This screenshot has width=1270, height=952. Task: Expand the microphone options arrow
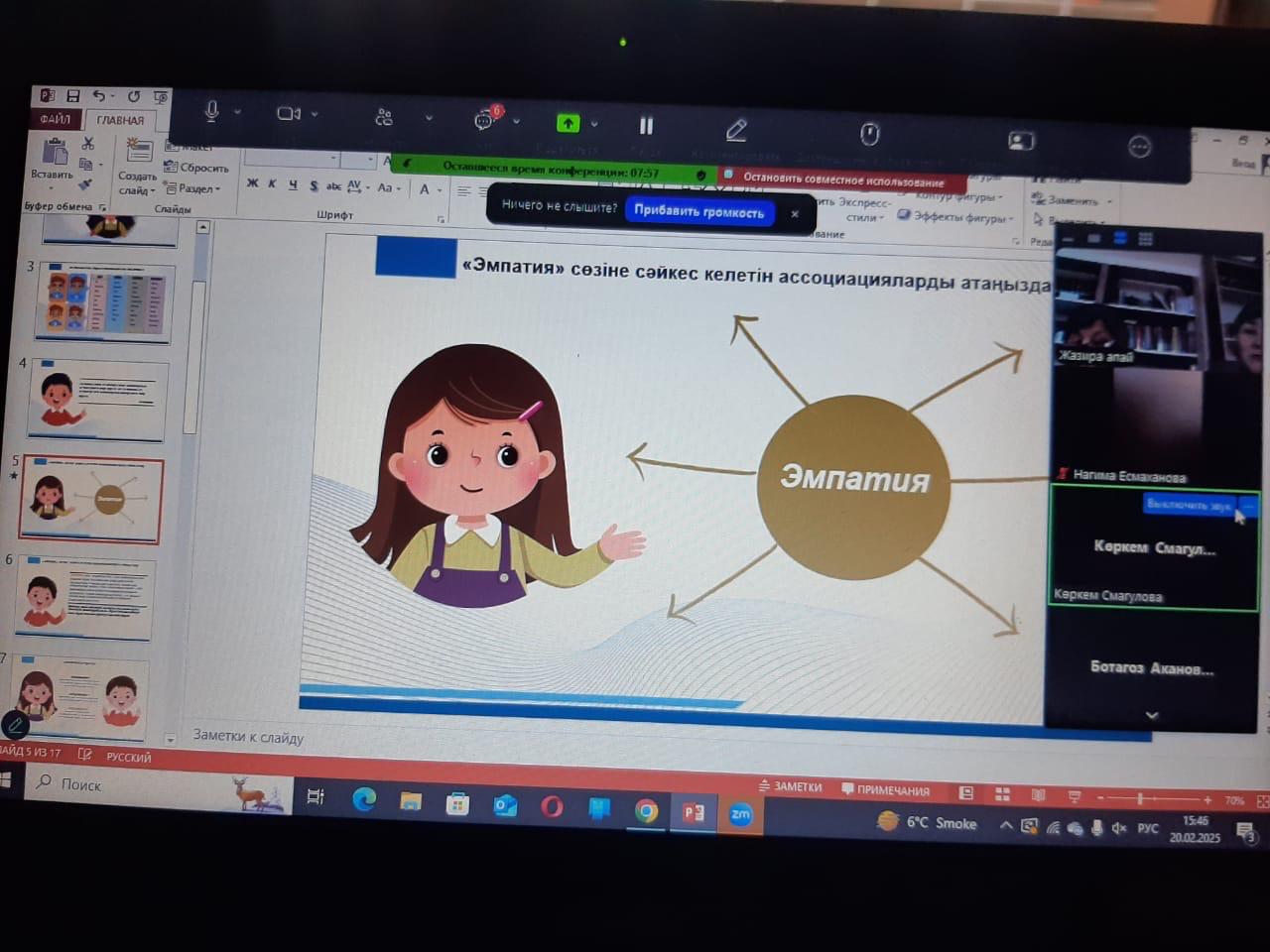pyautogui.click(x=238, y=112)
